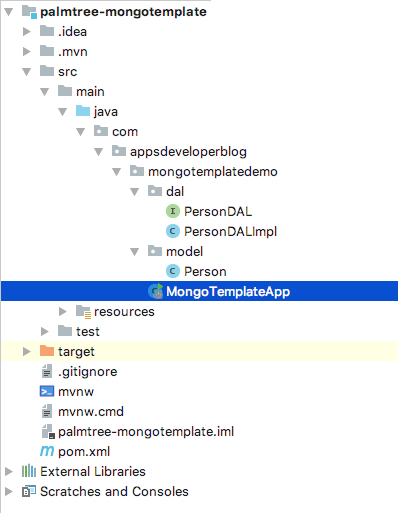Click the Maven pom.xml icon
Screen dimensions: 398x513
(47, 451)
